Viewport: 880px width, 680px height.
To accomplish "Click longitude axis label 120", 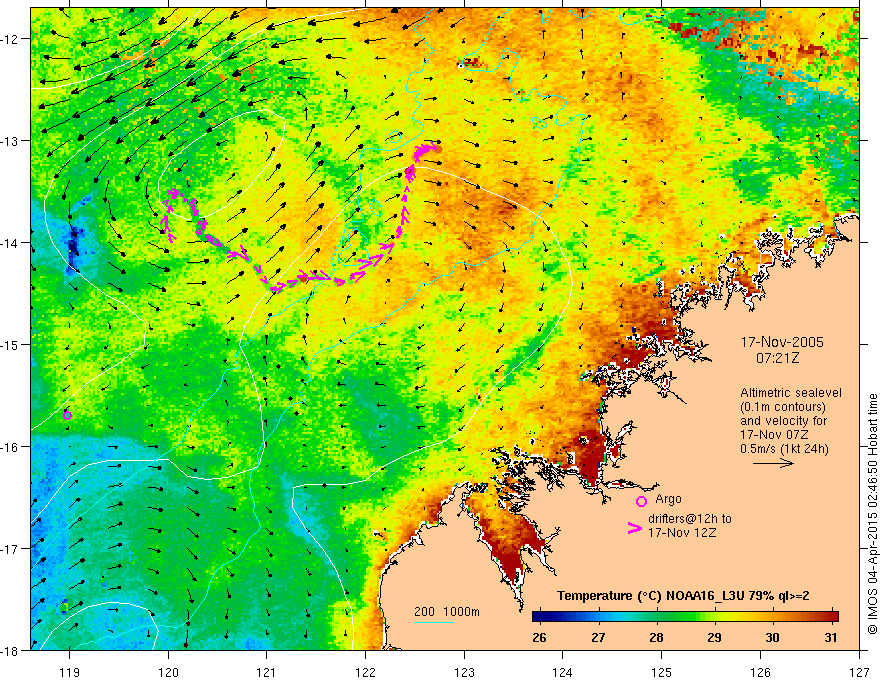I will point(168,672).
